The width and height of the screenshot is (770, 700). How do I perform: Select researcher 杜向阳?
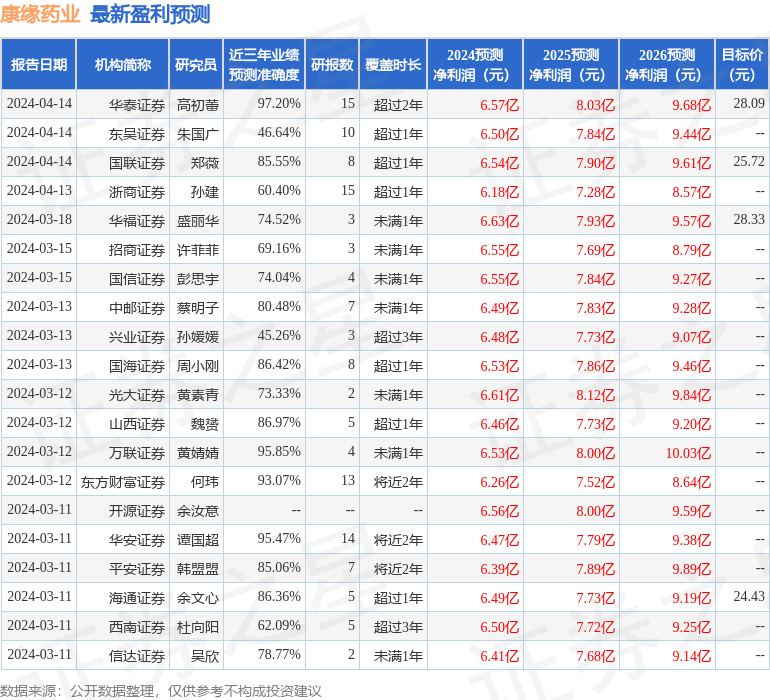pyautogui.click(x=198, y=626)
